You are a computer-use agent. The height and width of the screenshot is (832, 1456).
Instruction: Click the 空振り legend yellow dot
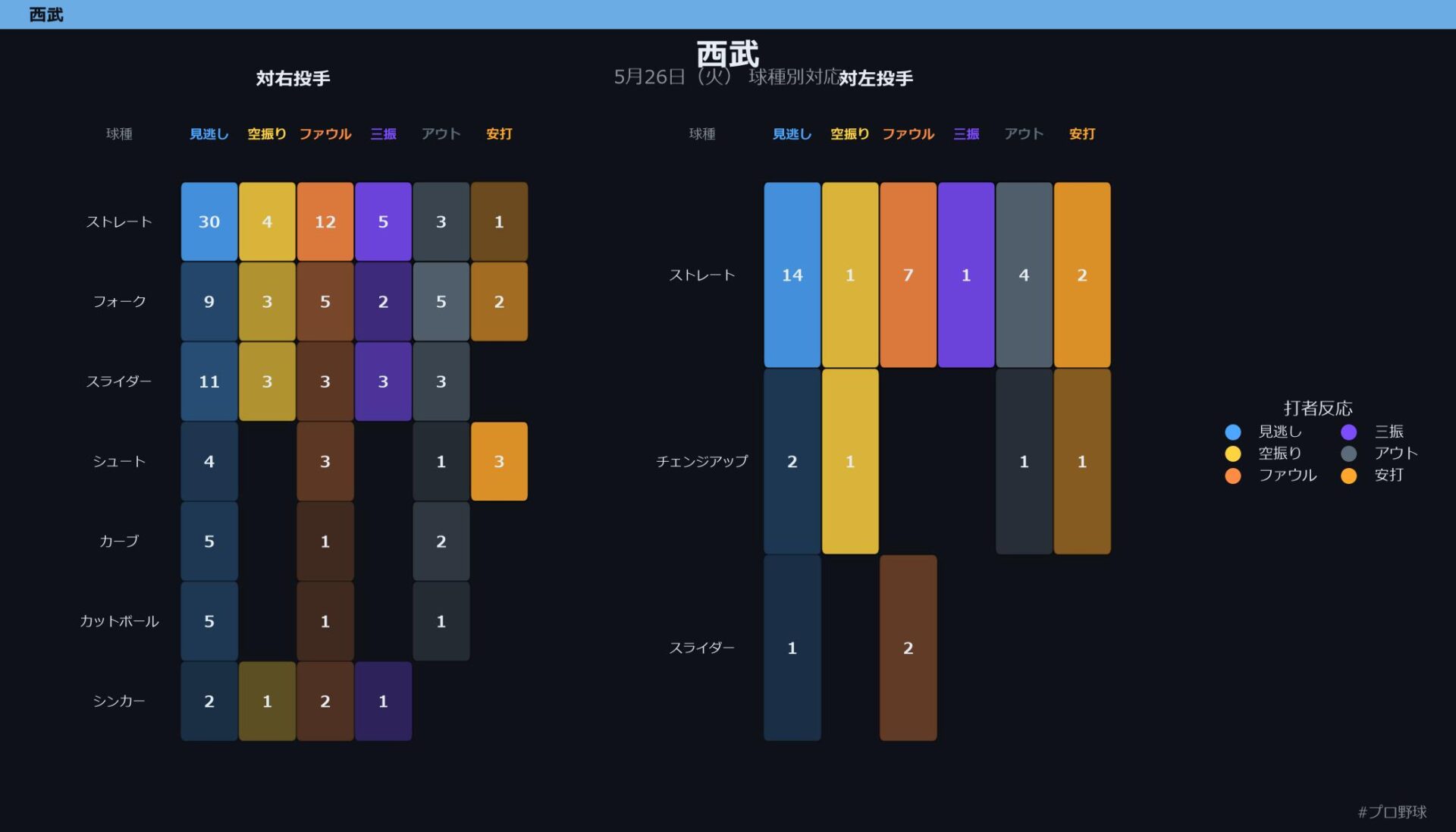click(x=1232, y=454)
